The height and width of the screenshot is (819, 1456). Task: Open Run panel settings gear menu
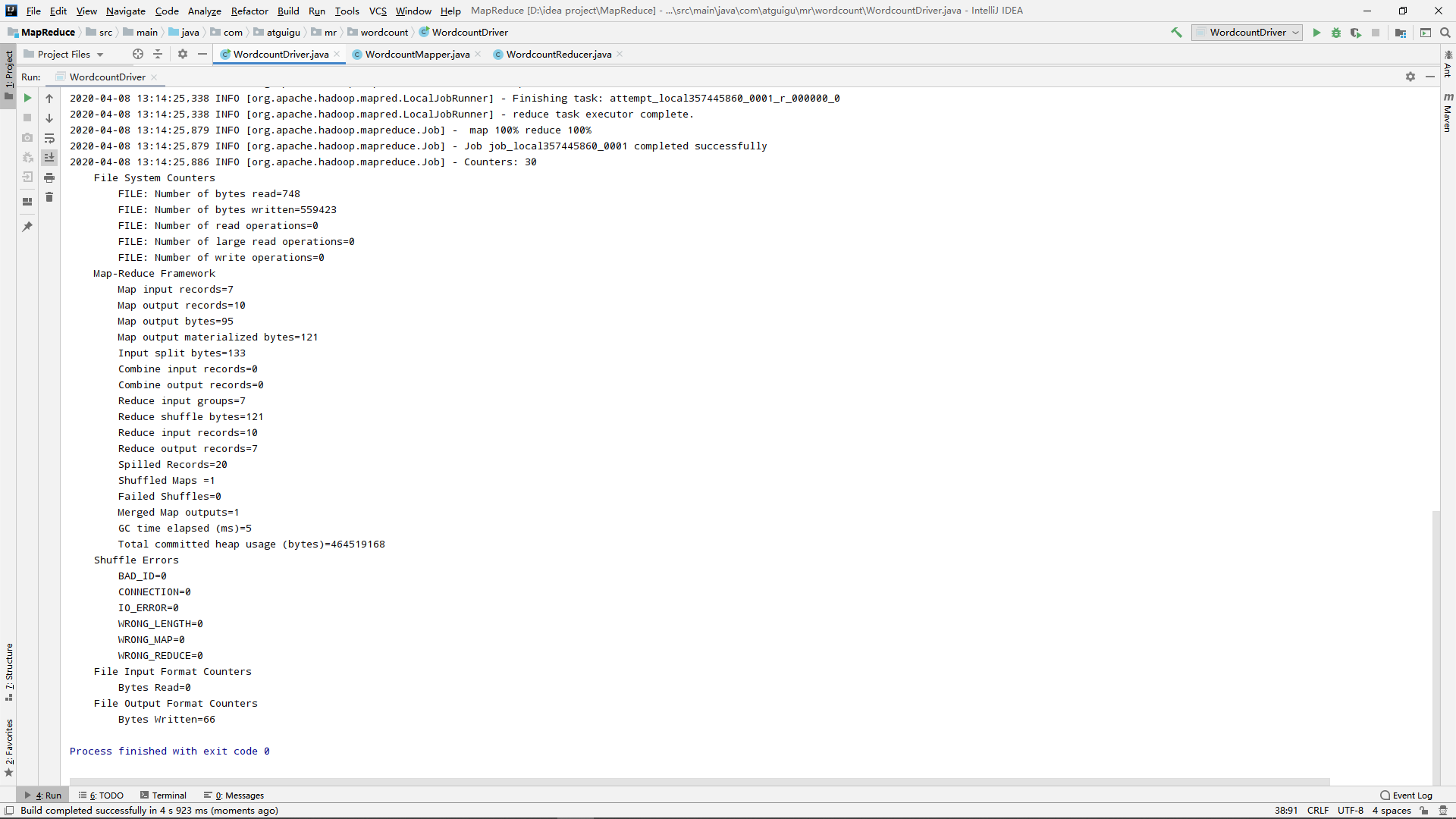(1410, 77)
